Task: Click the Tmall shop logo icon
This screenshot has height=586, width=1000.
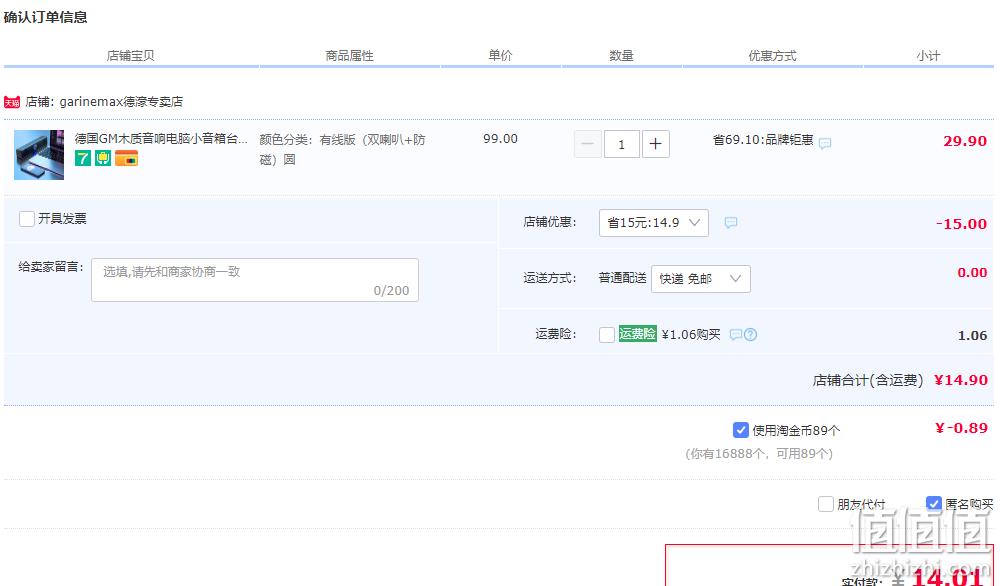Action: coord(12,102)
